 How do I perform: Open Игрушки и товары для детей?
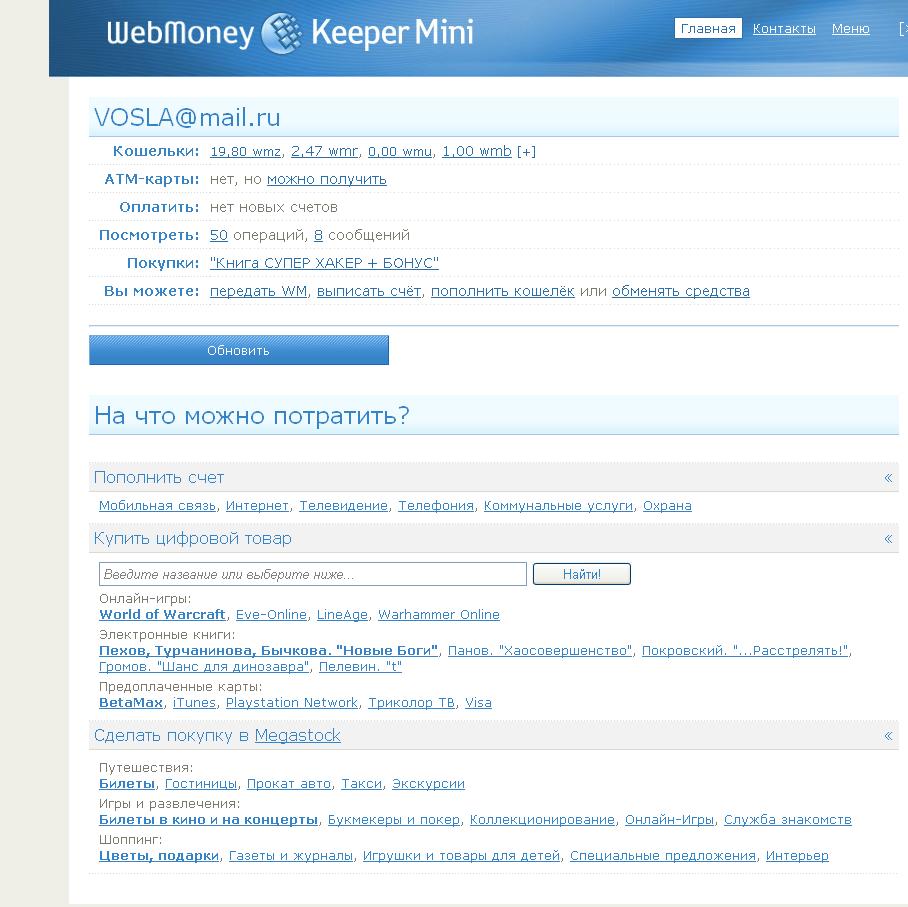462,855
